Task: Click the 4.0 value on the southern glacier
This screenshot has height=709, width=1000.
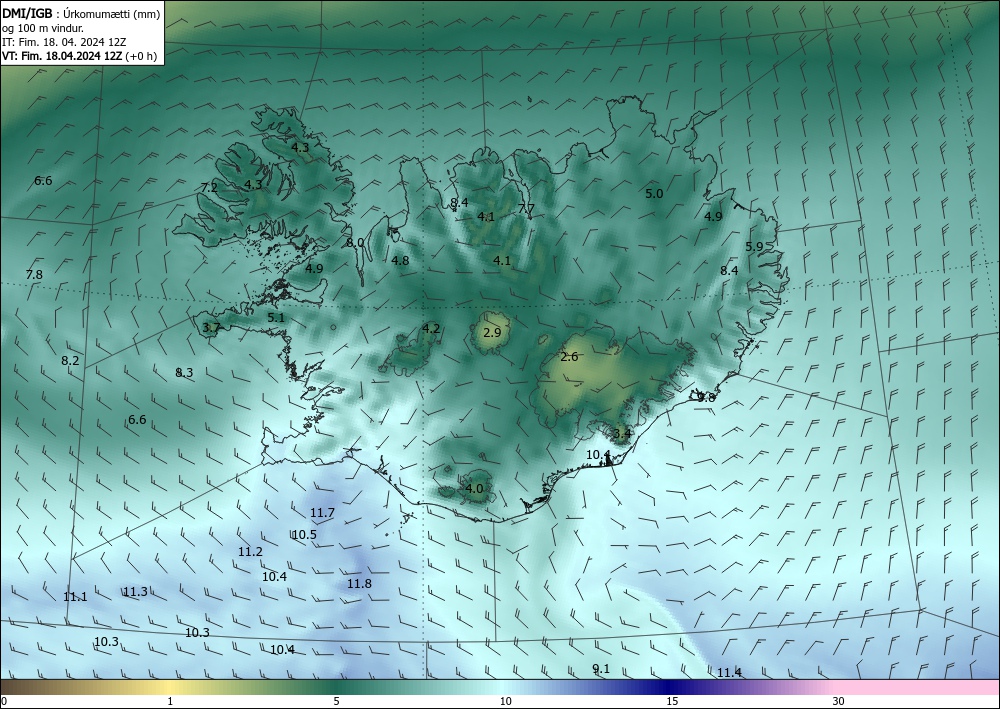Action: coord(474,489)
